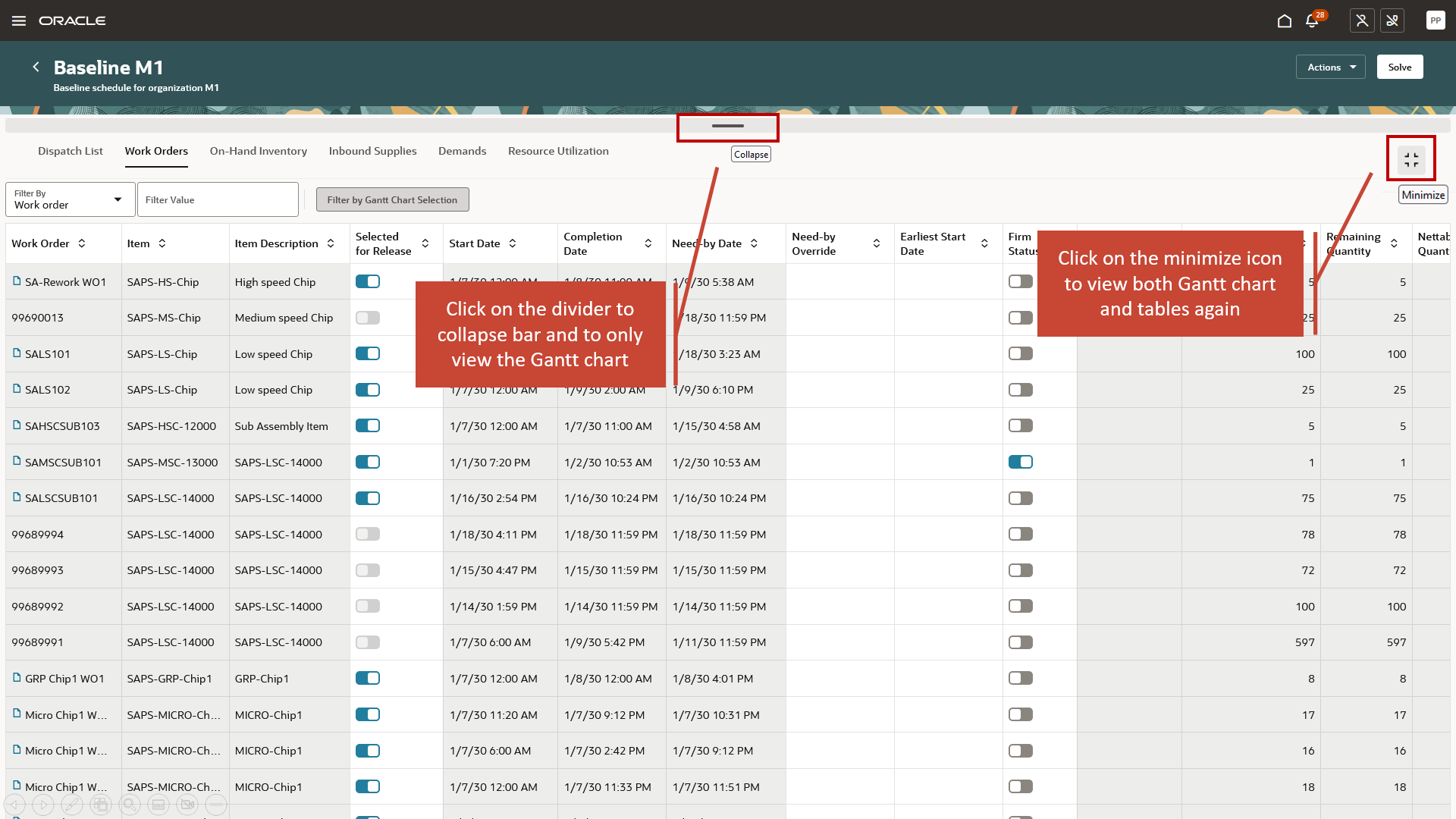Viewport: 1456px width, 819px height.
Task: Click into the Filter Value field
Action: tap(218, 199)
